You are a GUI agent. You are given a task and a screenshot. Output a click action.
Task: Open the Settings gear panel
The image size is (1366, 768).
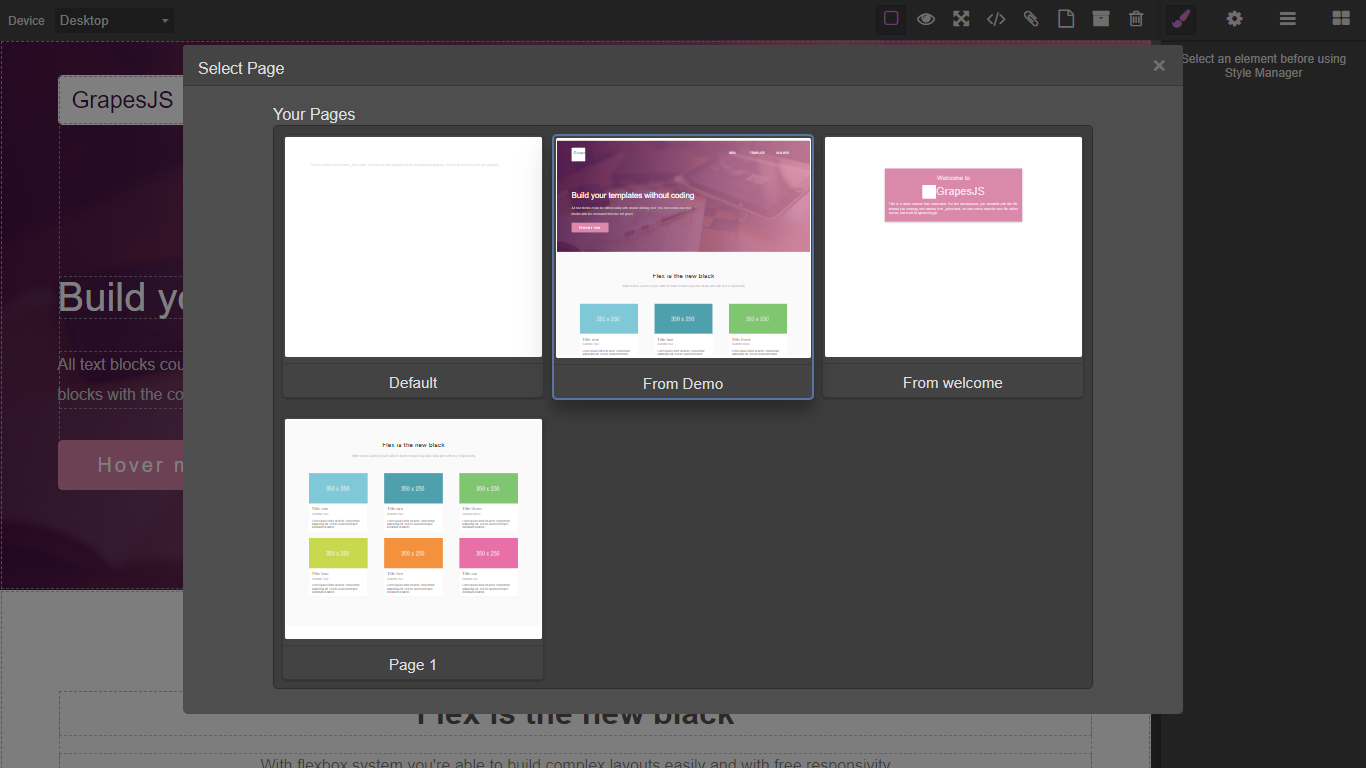pyautogui.click(x=1234, y=19)
